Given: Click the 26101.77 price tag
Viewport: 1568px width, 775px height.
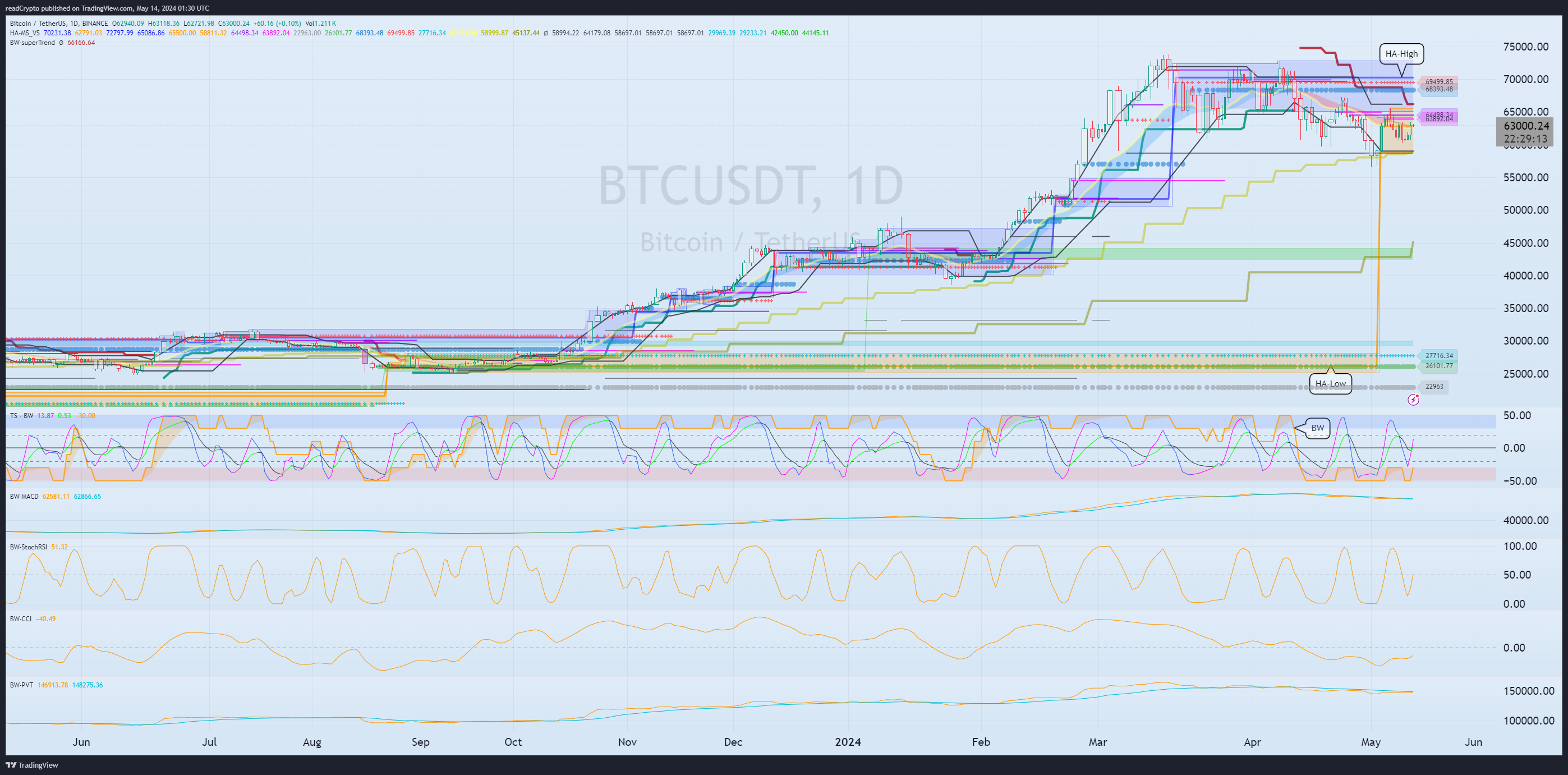Looking at the screenshot, I should [1439, 366].
